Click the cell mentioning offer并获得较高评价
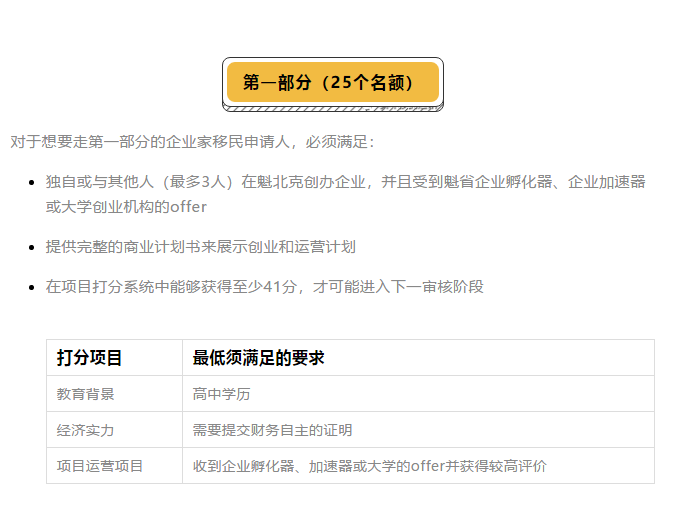The width and height of the screenshot is (700, 516). (418, 466)
